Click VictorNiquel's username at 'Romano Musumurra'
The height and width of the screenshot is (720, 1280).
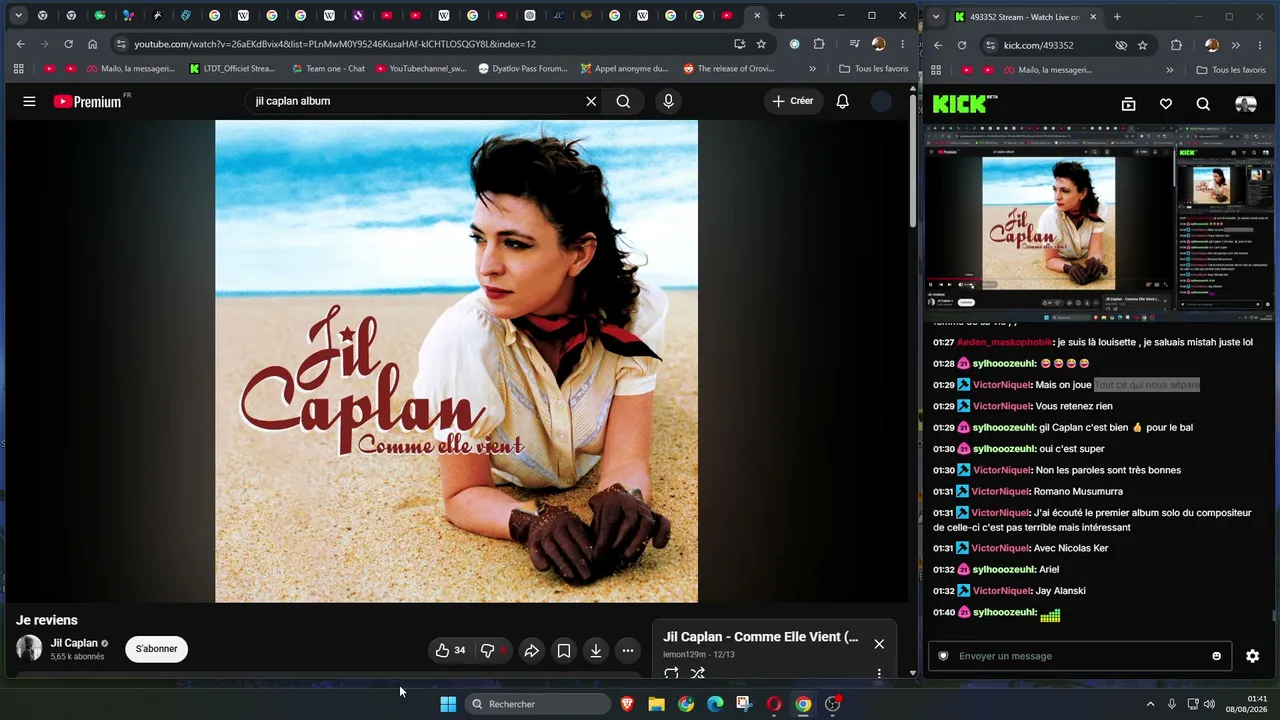point(1001,491)
